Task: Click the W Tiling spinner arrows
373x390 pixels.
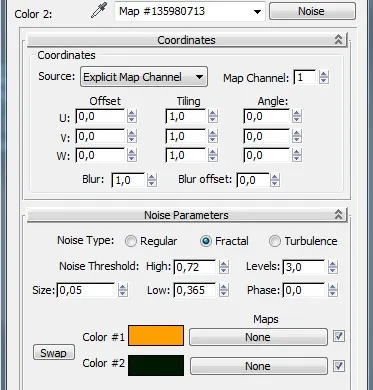Action: [213, 155]
